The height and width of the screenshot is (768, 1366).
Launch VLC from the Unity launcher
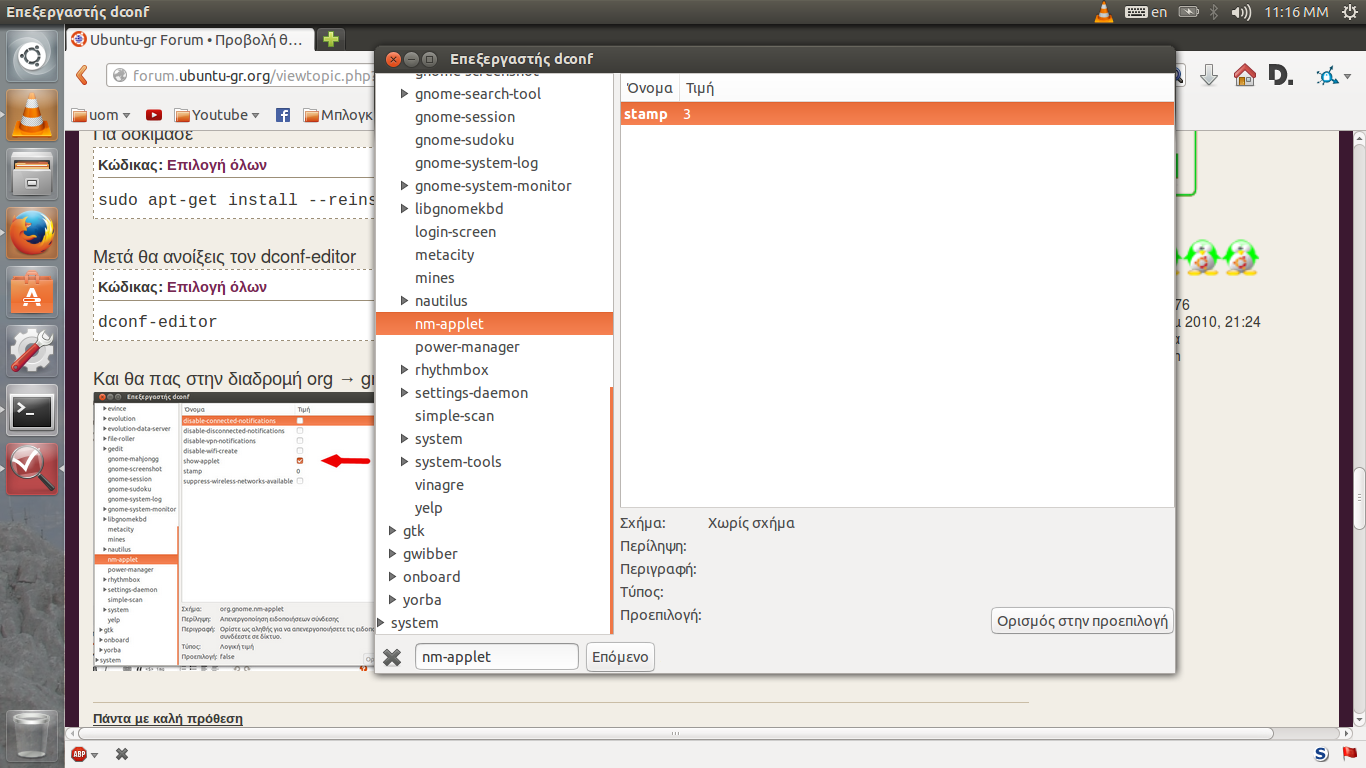(x=32, y=114)
